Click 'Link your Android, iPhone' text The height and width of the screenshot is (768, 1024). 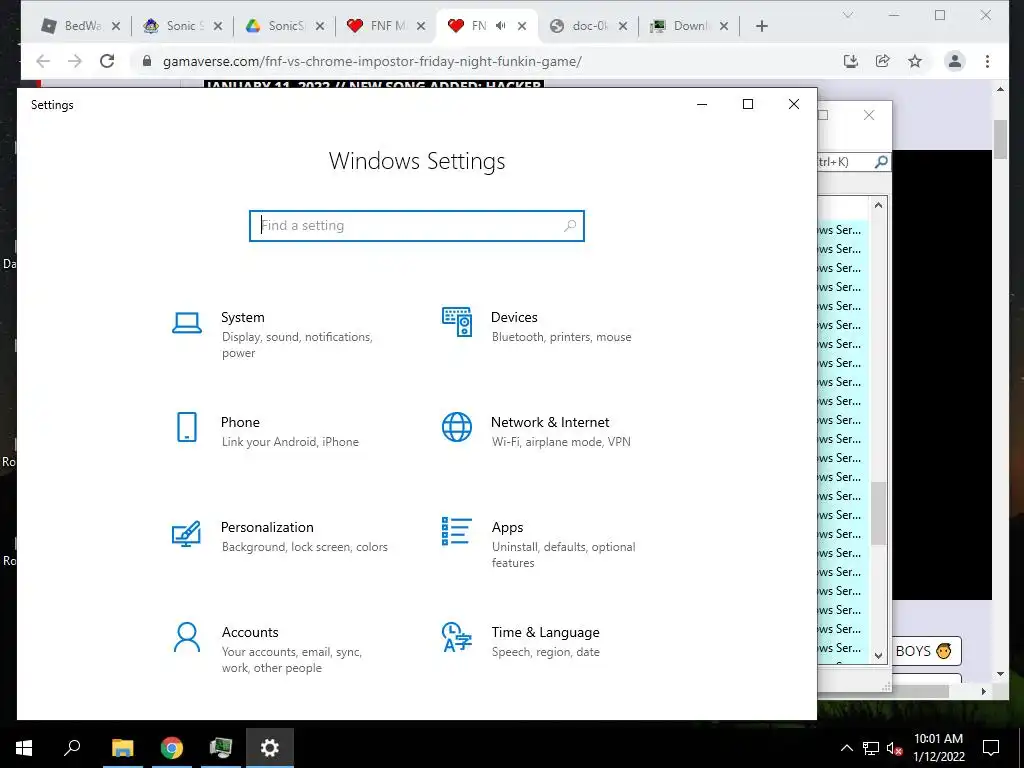290,442
